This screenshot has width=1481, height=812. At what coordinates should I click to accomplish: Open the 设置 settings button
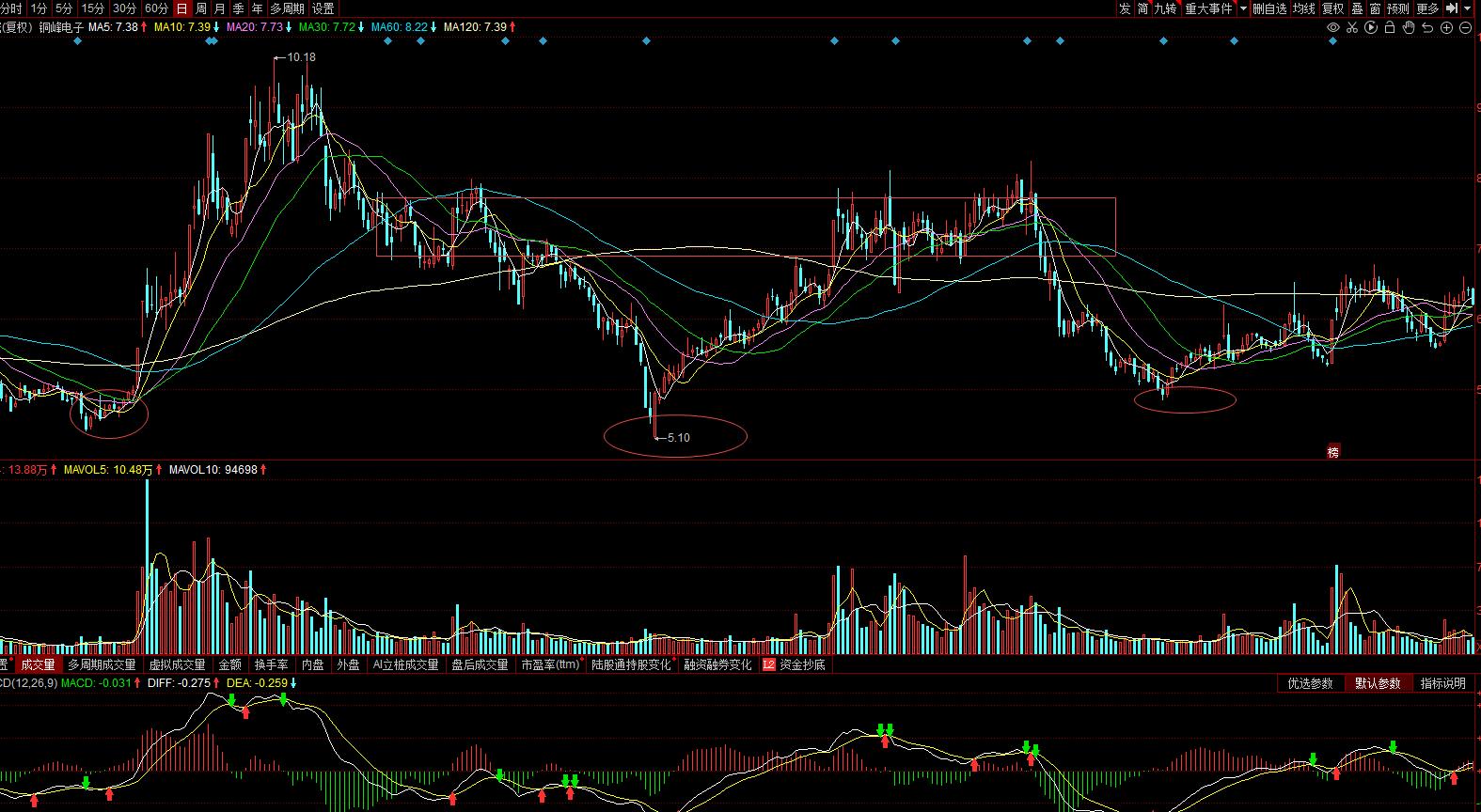[323, 8]
